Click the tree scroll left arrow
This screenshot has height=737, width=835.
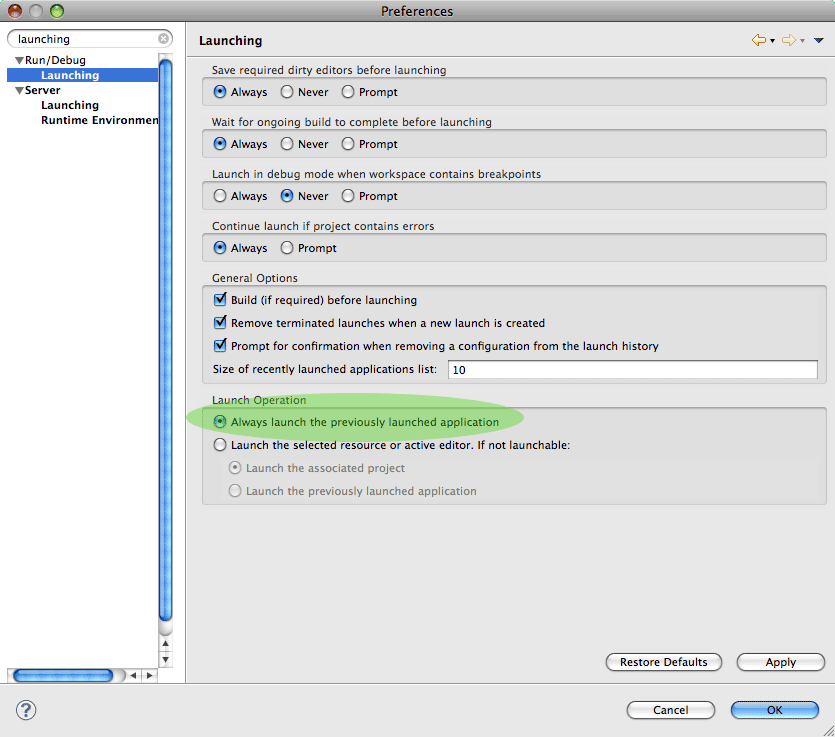click(133, 675)
